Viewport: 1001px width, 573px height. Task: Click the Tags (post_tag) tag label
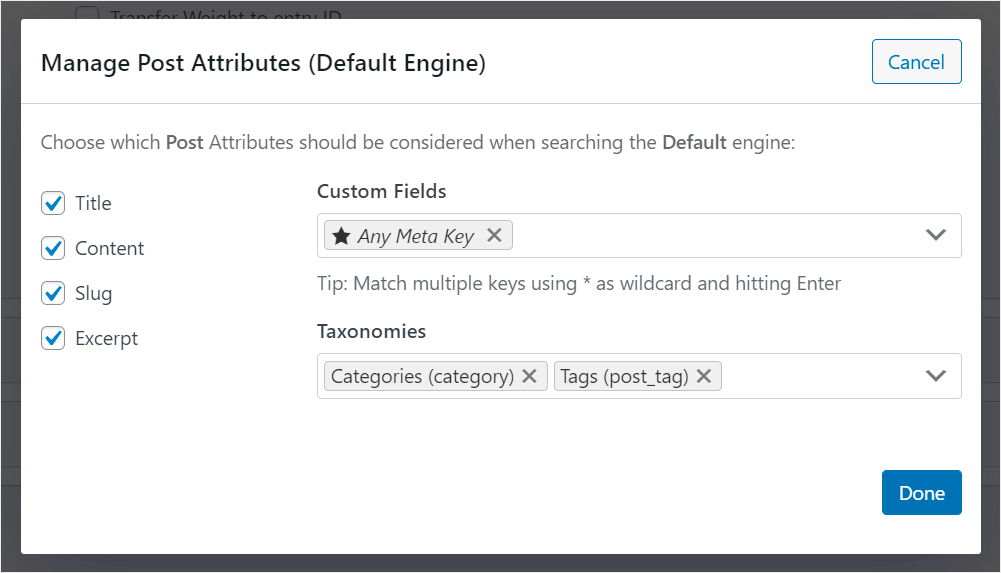[x=624, y=376]
